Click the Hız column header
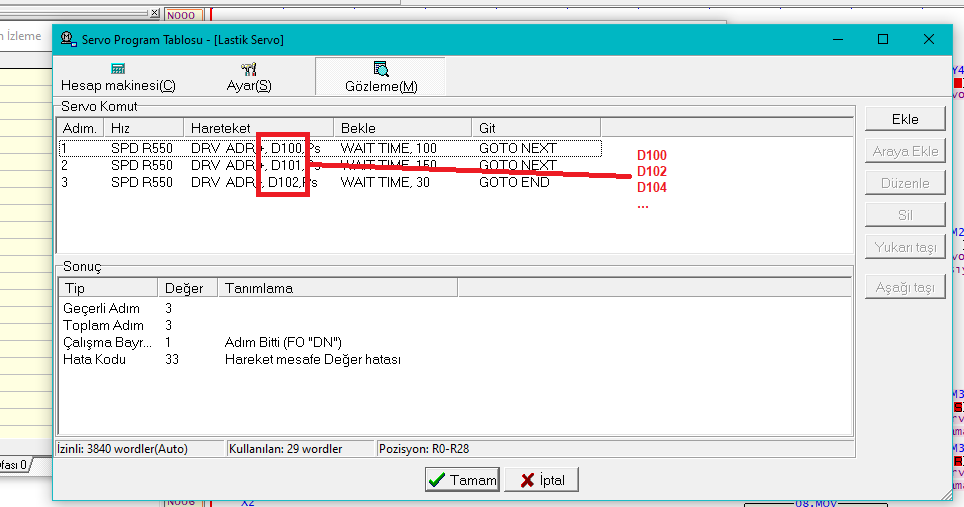Viewport: 964px width, 507px height. [x=144, y=128]
